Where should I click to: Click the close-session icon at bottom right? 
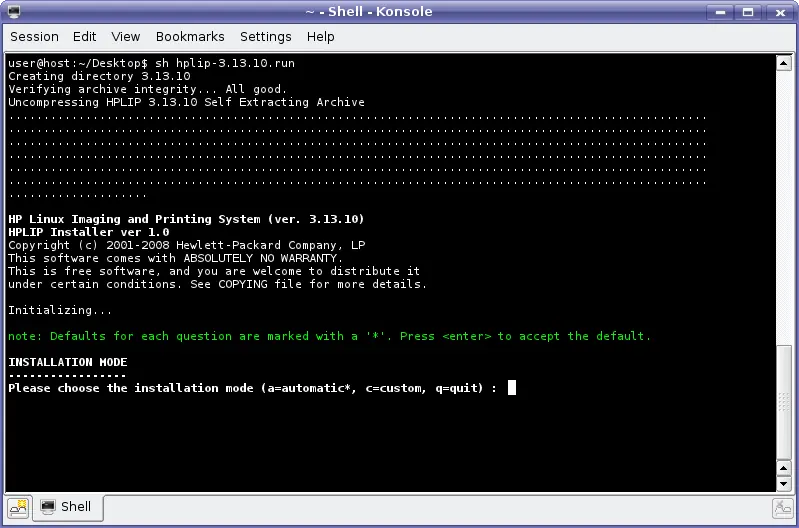(x=782, y=508)
